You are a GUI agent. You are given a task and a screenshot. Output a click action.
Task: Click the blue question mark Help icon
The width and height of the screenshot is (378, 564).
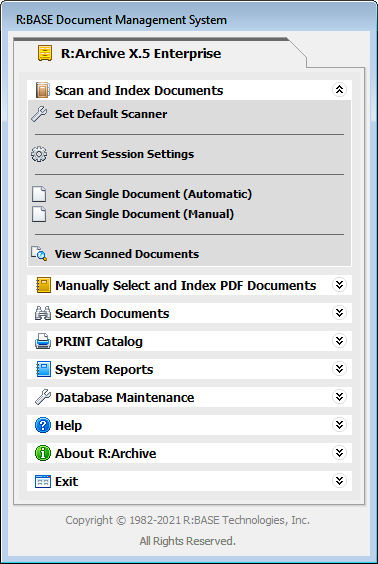[x=43, y=425]
